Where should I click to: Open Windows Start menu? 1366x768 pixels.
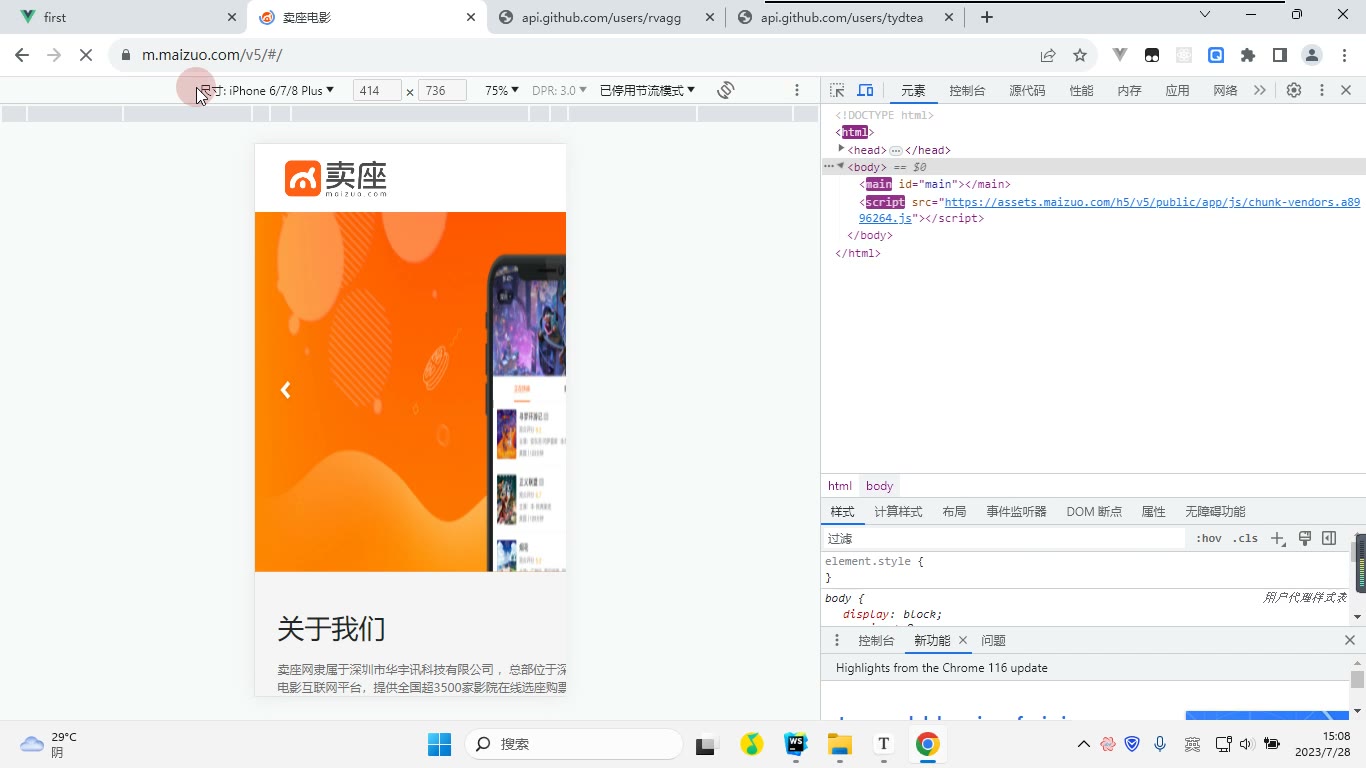(439, 744)
